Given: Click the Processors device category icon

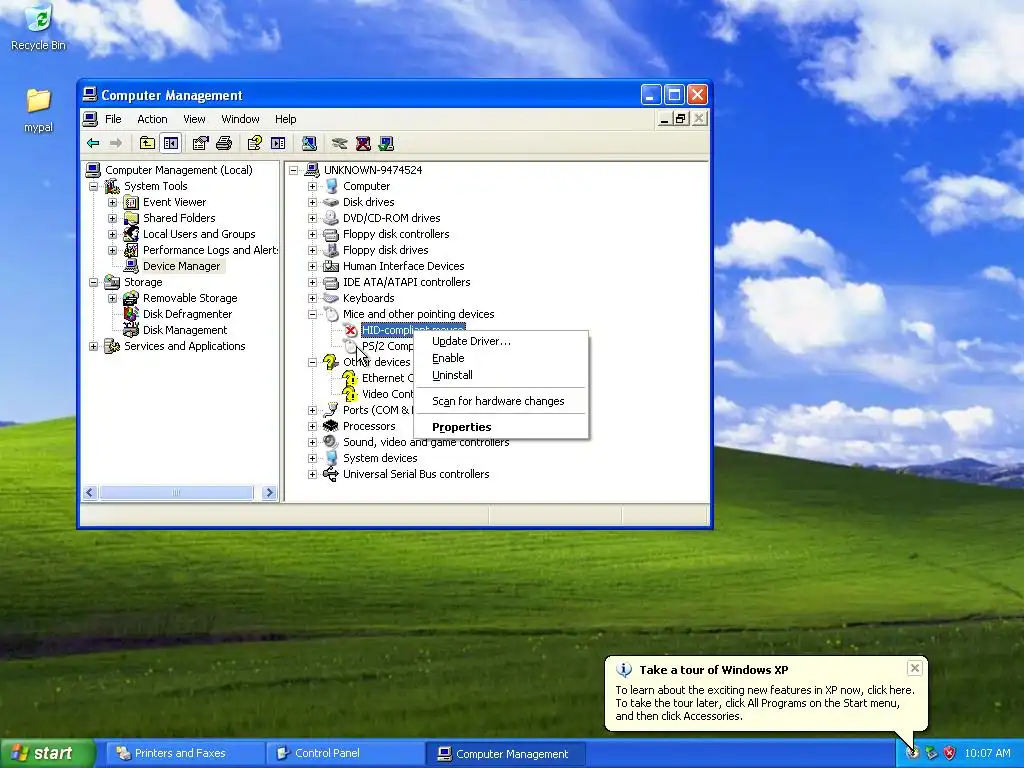Looking at the screenshot, I should tap(331, 426).
